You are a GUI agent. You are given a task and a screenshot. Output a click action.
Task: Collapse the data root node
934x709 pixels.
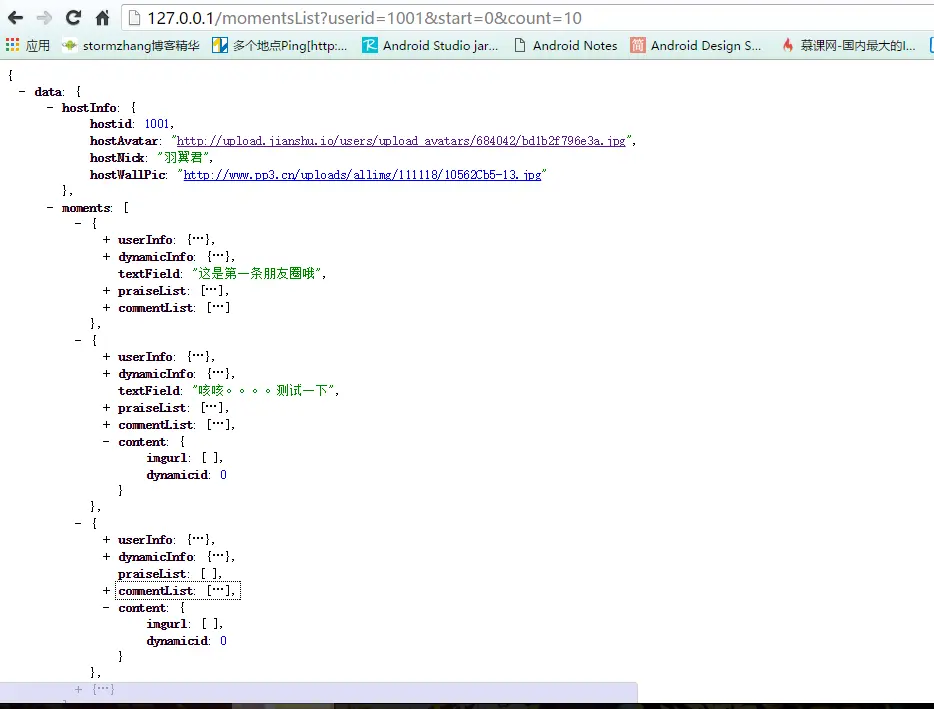pos(21,90)
